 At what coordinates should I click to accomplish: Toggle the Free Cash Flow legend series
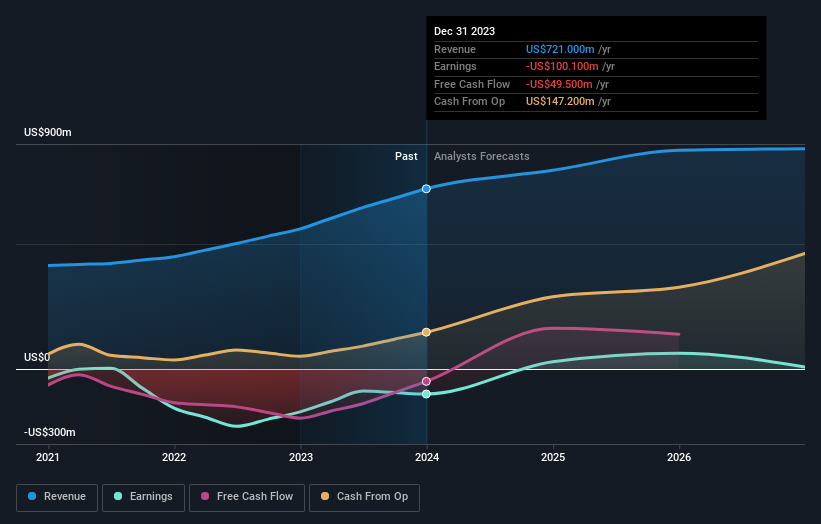pyautogui.click(x=247, y=497)
